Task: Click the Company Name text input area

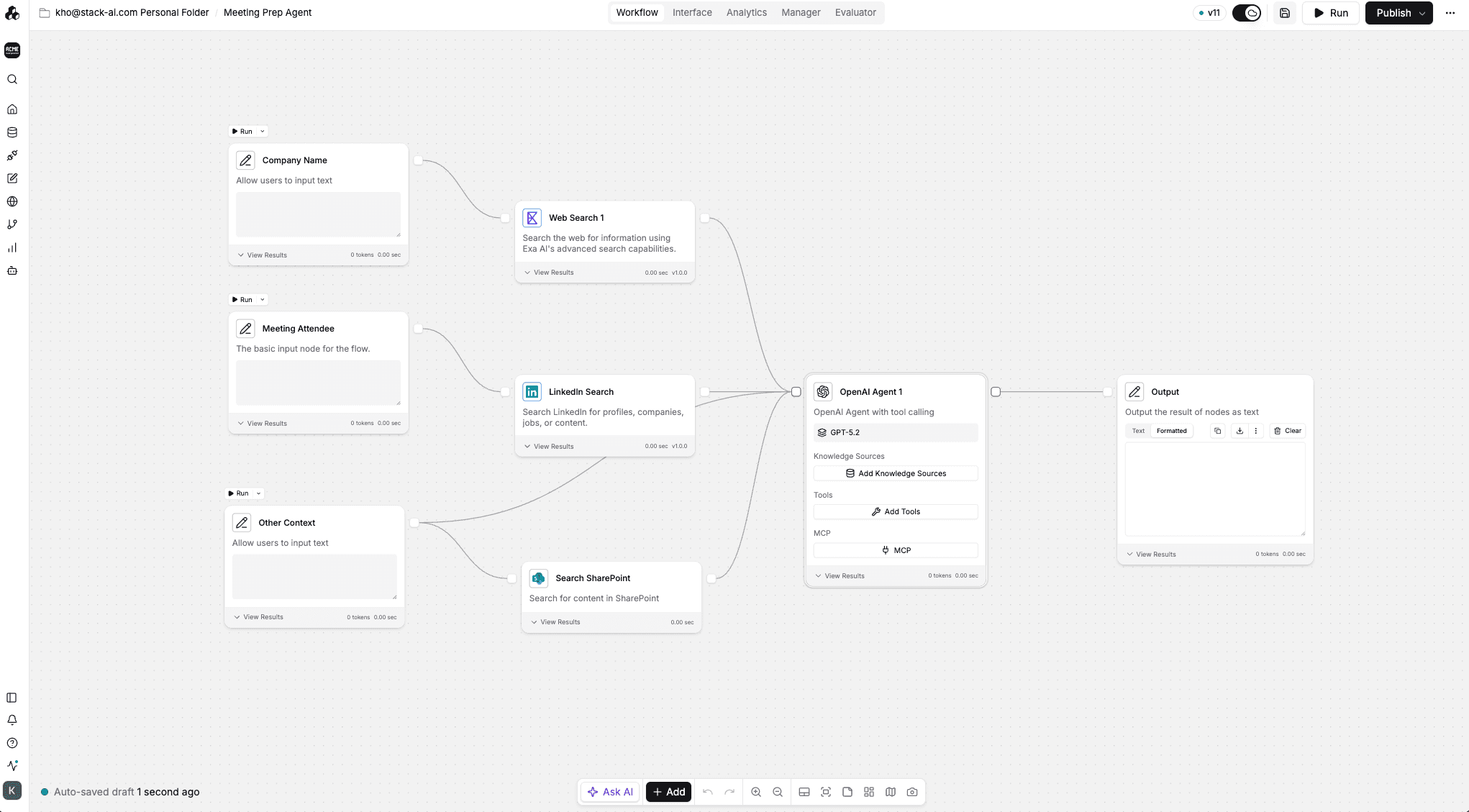Action: pyautogui.click(x=318, y=214)
